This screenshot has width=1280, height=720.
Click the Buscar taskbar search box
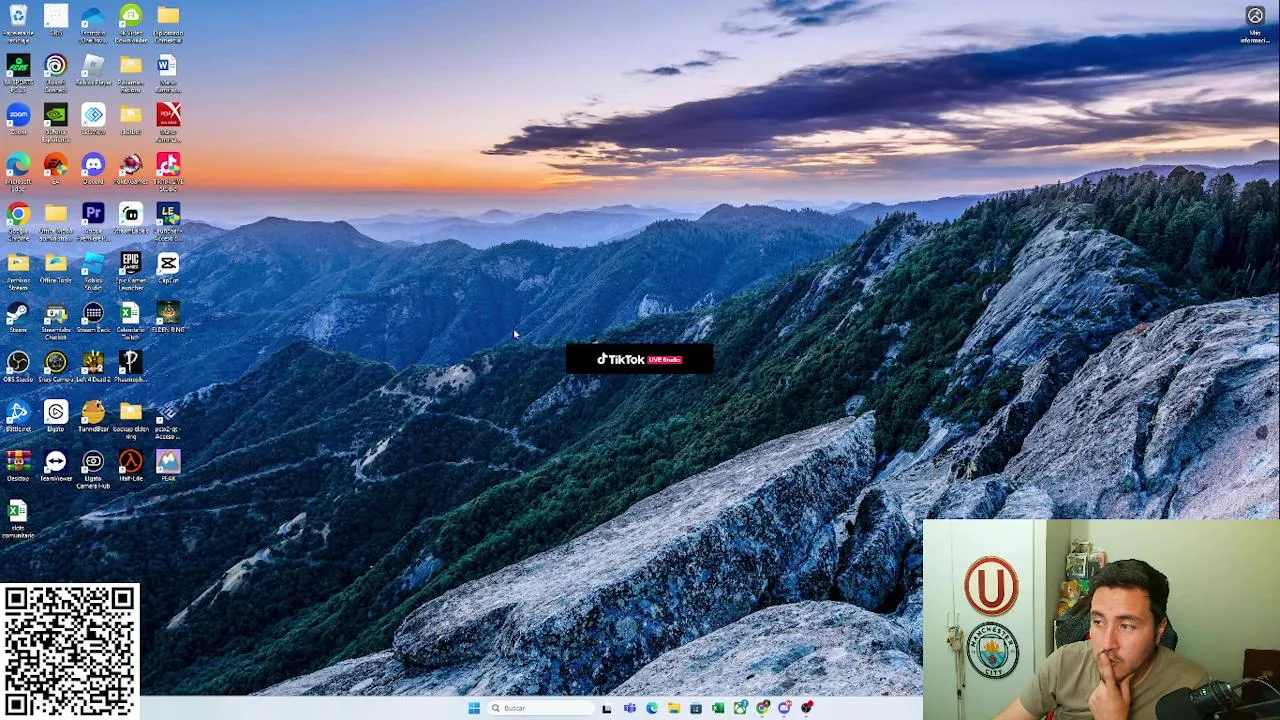[x=541, y=708]
